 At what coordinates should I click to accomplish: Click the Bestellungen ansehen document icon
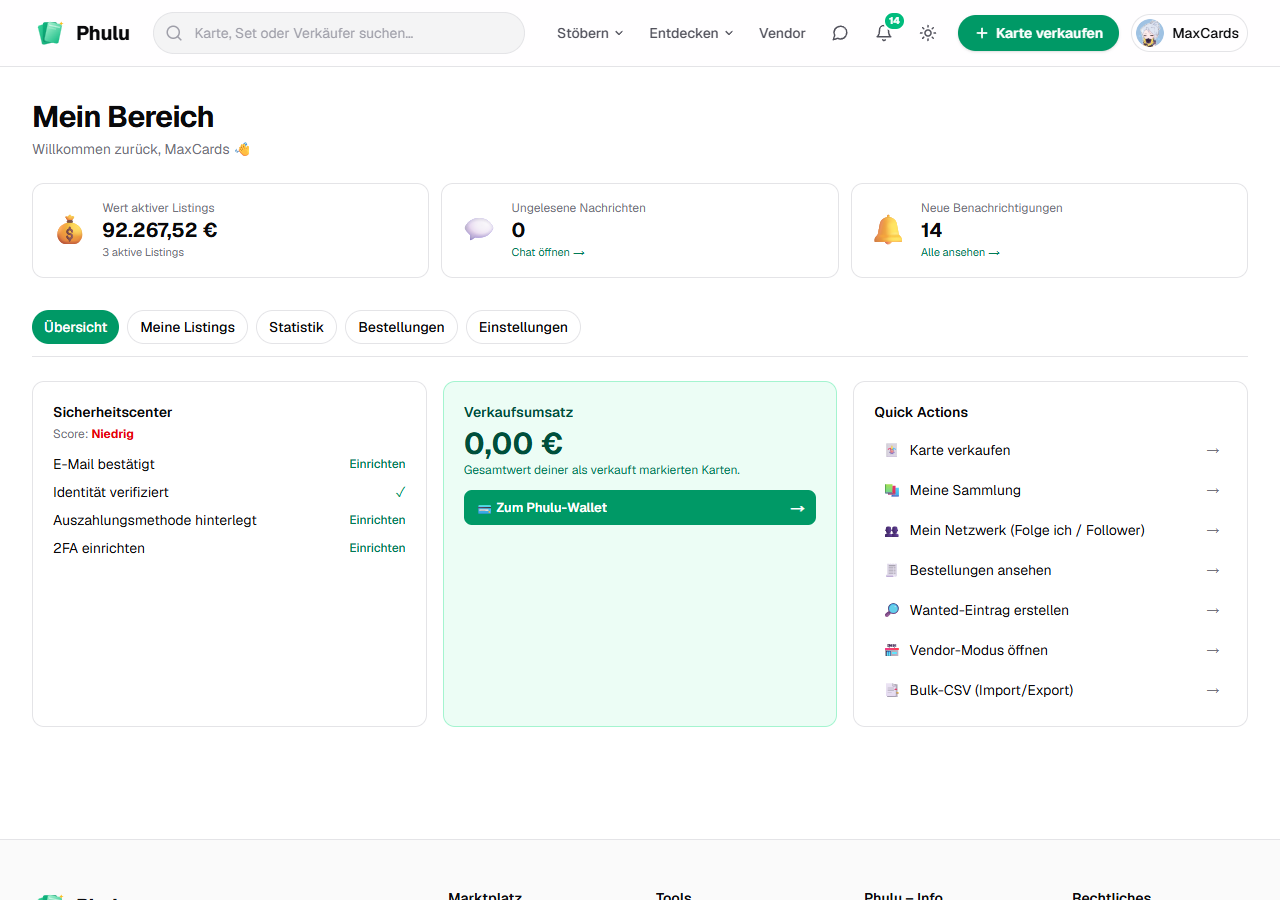tap(892, 570)
